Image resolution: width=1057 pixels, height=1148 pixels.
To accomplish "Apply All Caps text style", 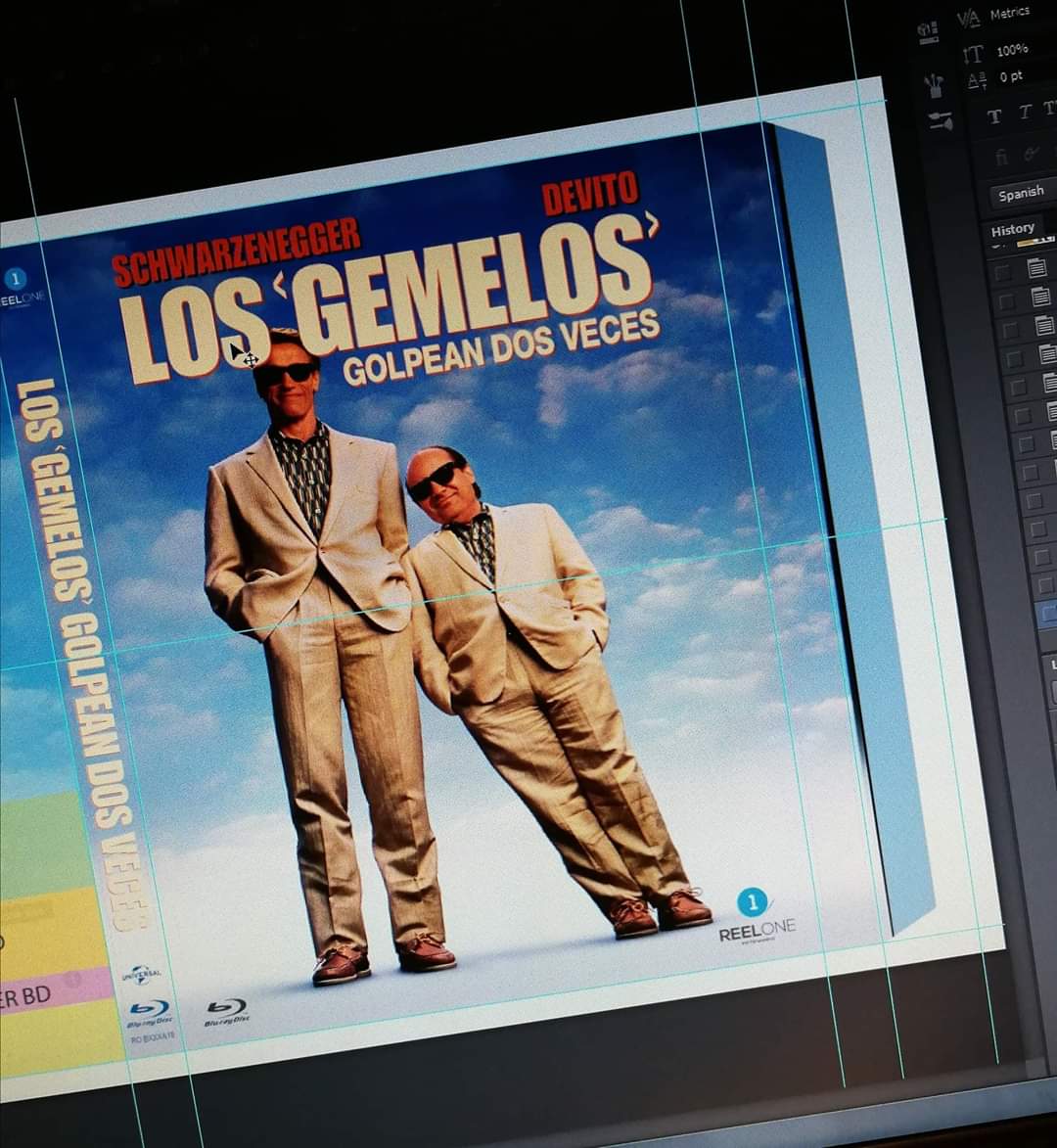I will pos(1050,109).
